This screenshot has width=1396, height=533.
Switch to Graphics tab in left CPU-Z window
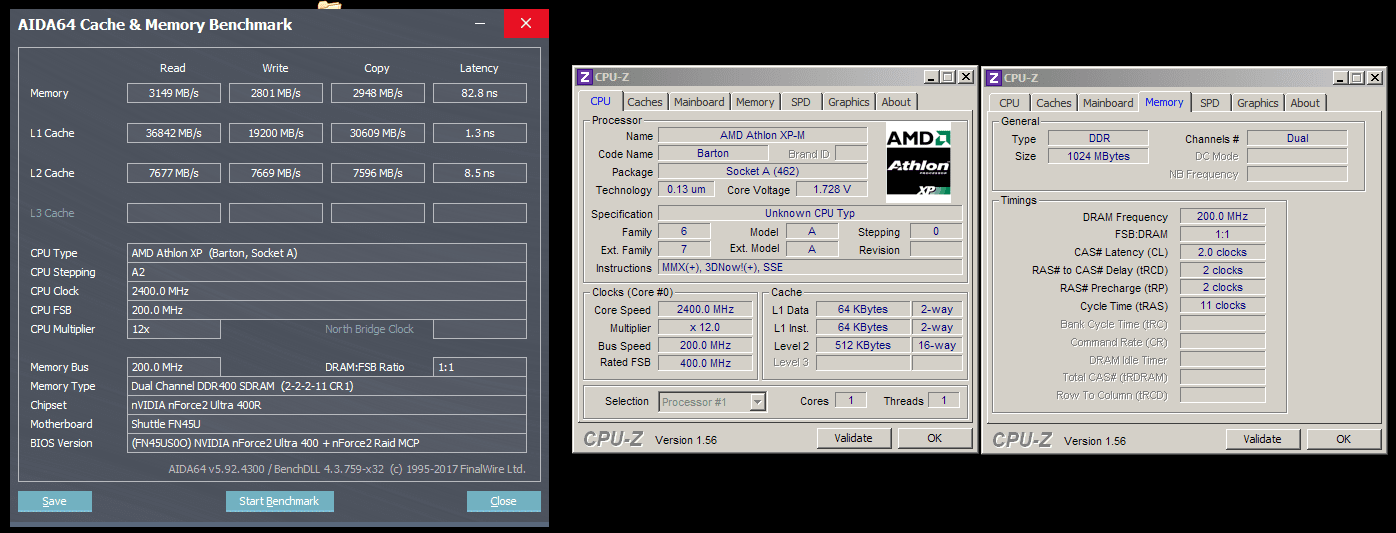coord(849,102)
